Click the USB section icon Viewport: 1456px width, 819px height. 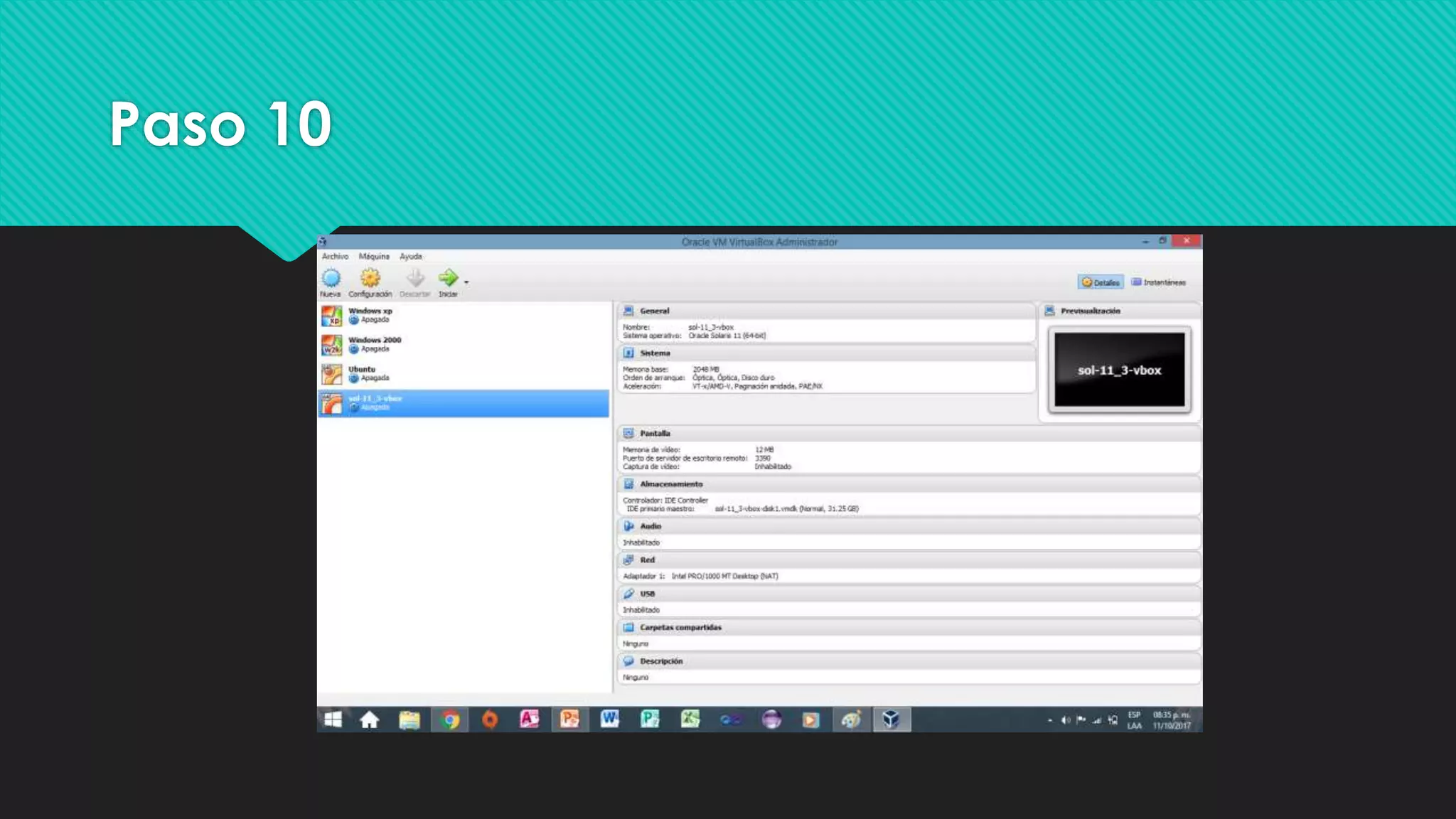(x=628, y=594)
